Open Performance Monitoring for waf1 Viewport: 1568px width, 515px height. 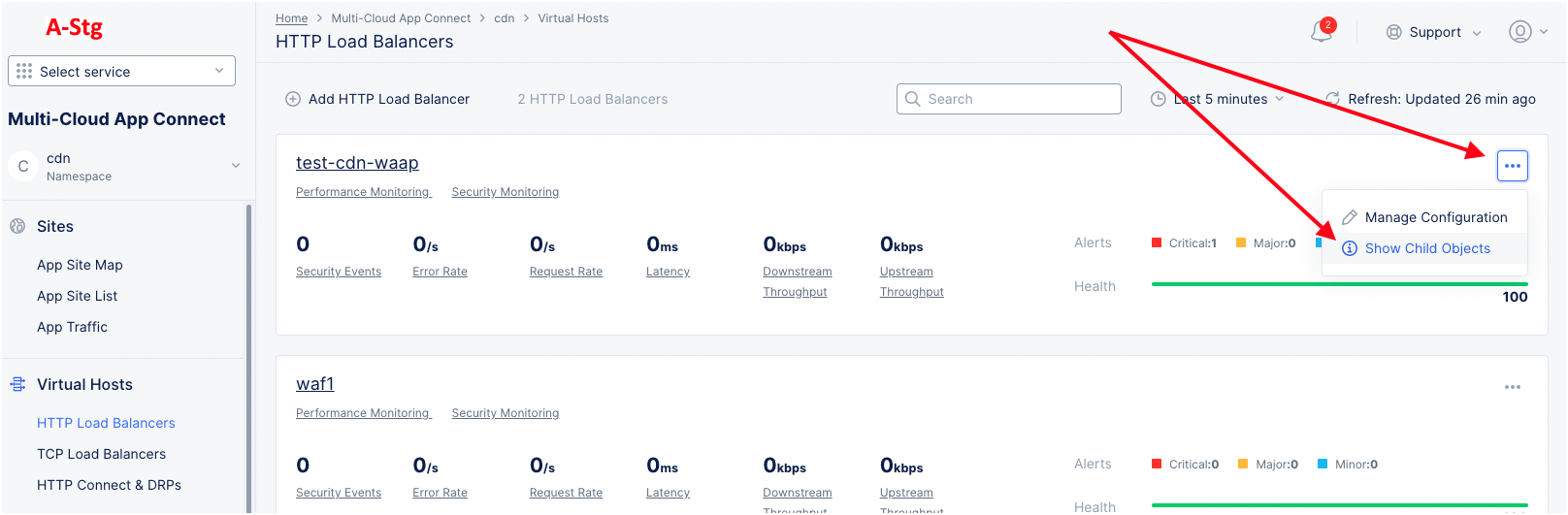point(363,413)
